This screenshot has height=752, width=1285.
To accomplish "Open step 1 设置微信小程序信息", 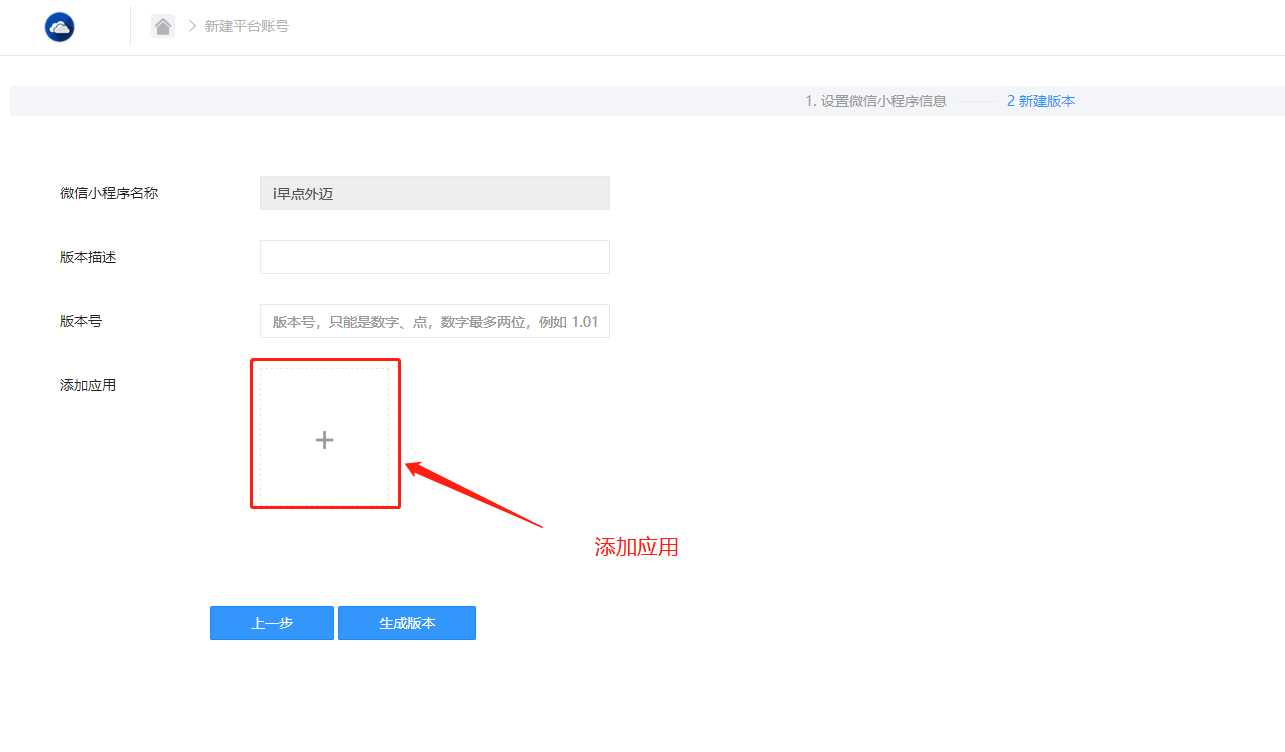I will tap(876, 101).
